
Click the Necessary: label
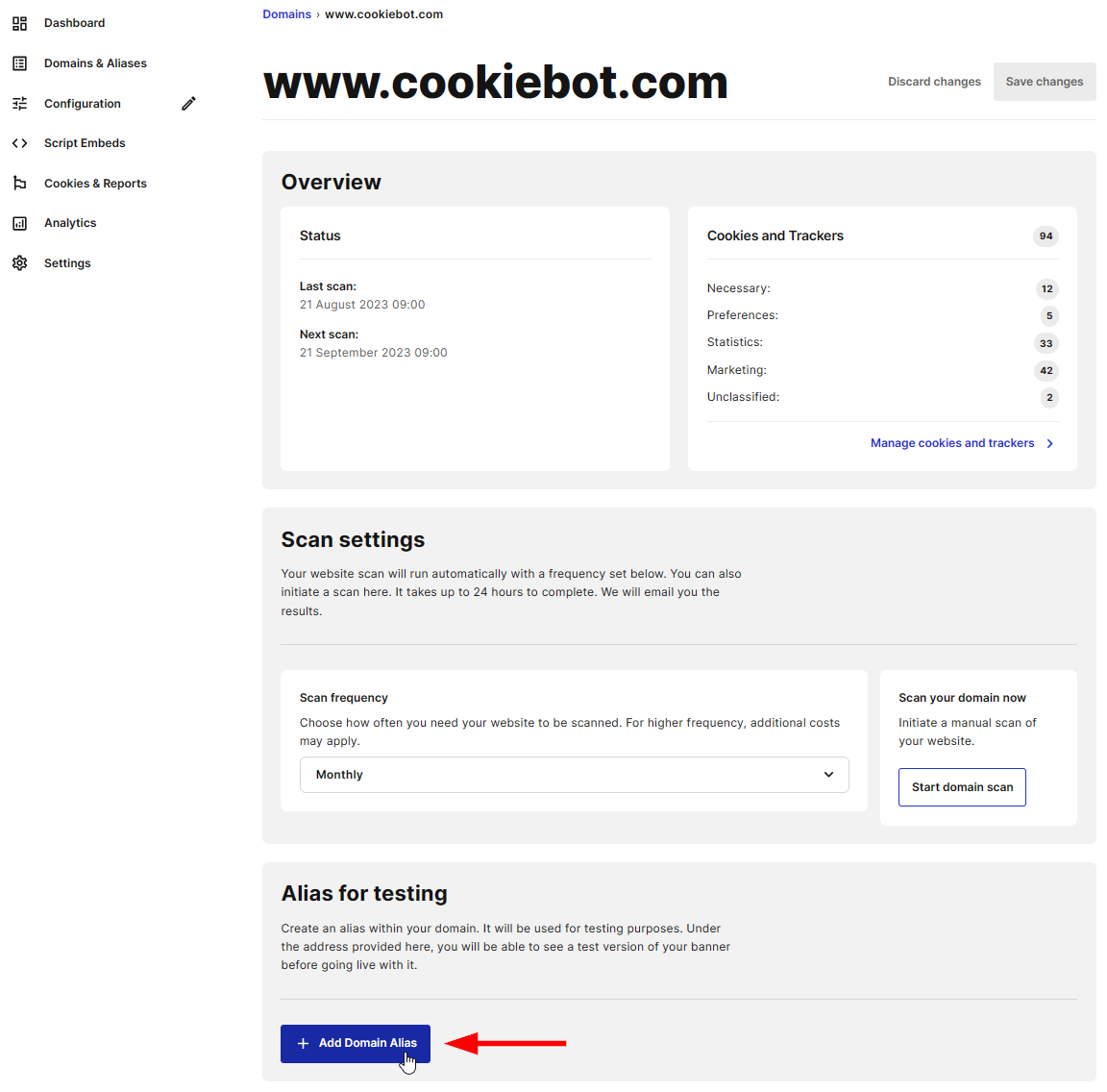click(738, 289)
